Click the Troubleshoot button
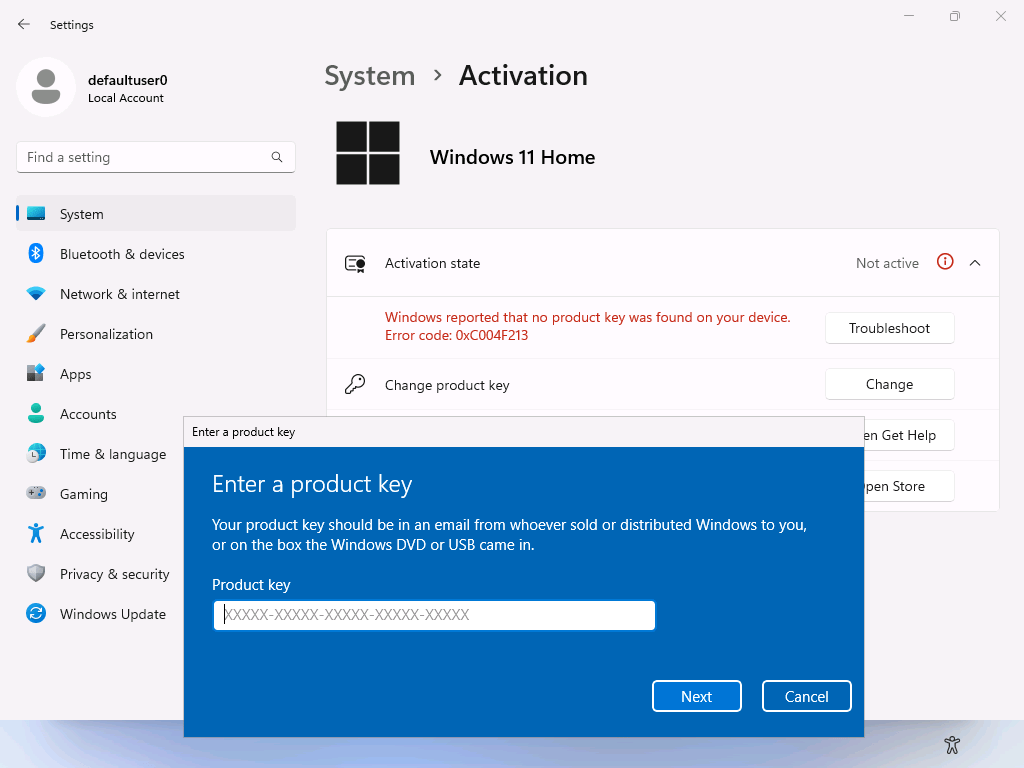 pos(889,328)
